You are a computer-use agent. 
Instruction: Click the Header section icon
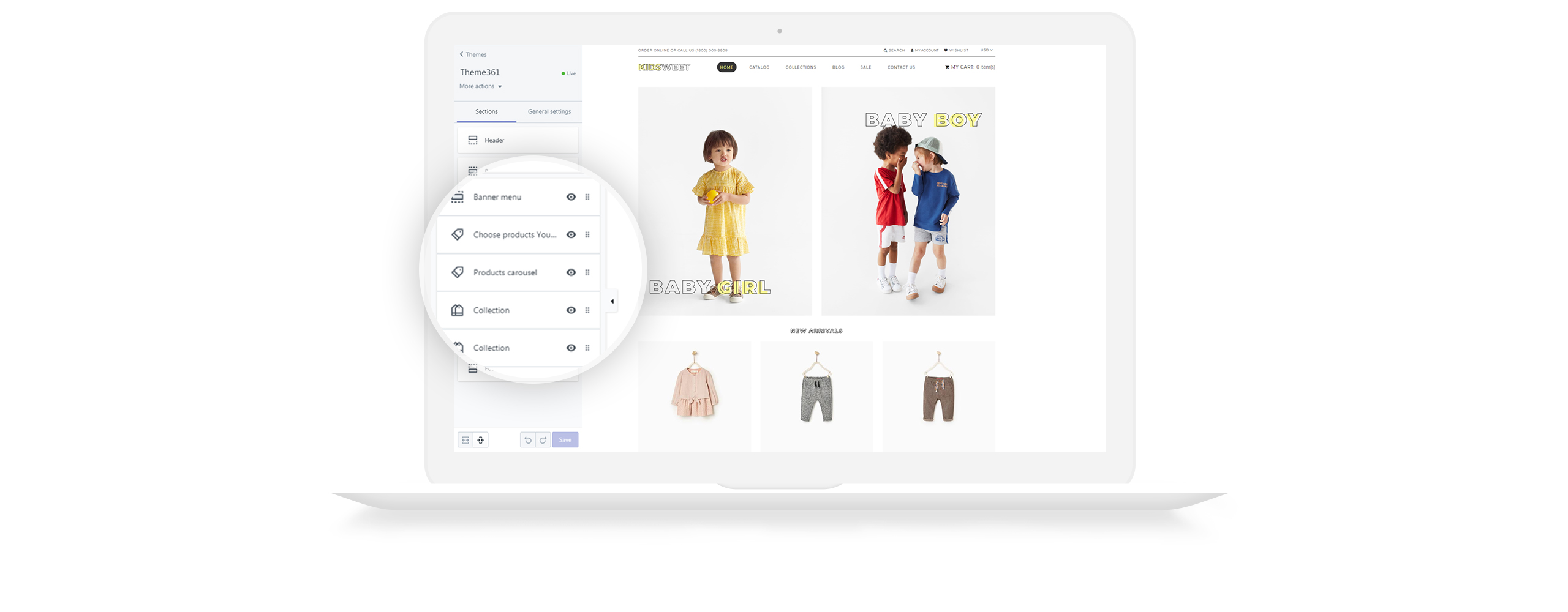tap(472, 140)
